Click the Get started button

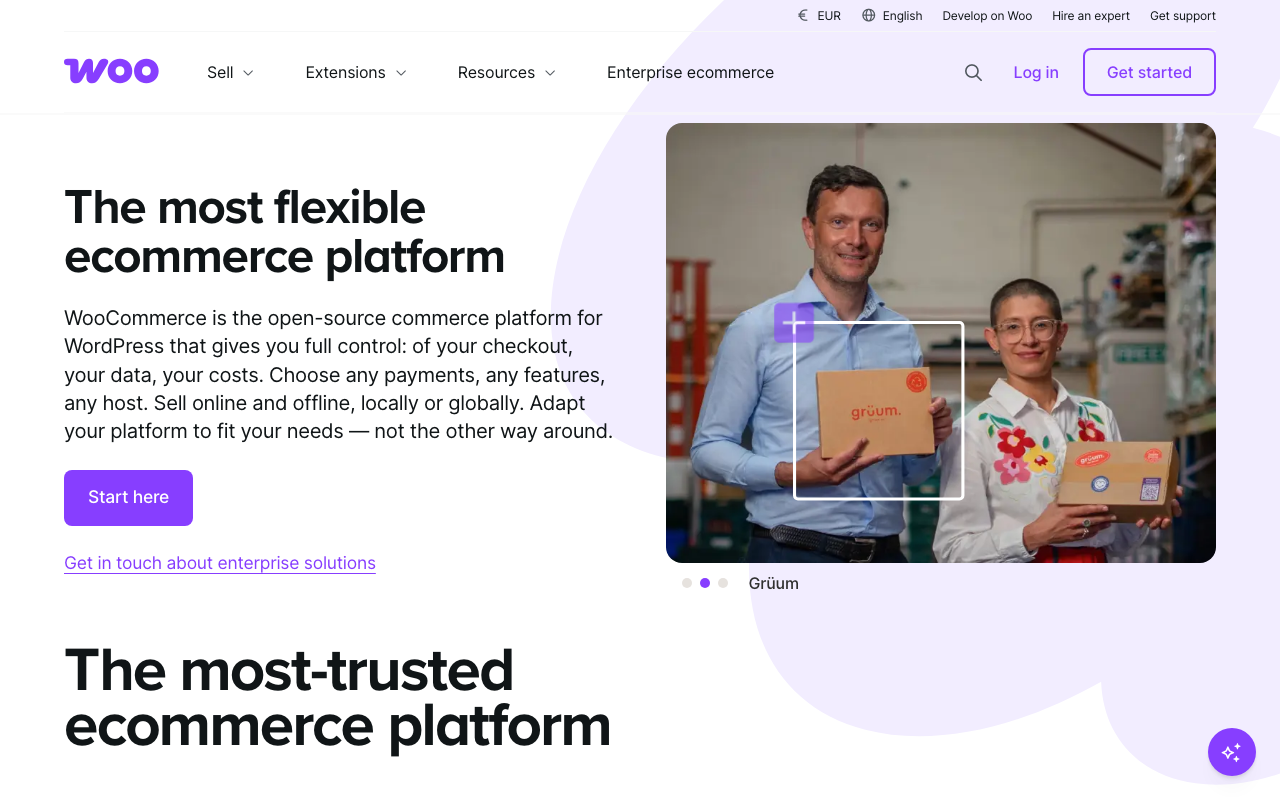1149,72
